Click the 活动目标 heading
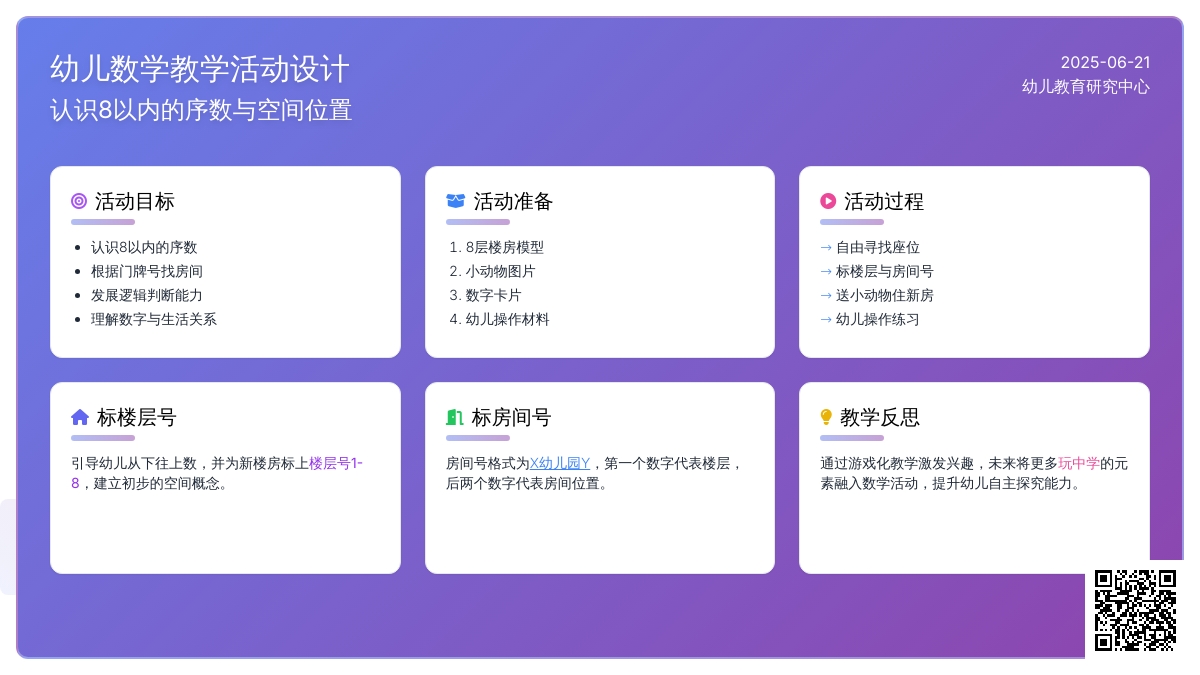 coord(135,201)
